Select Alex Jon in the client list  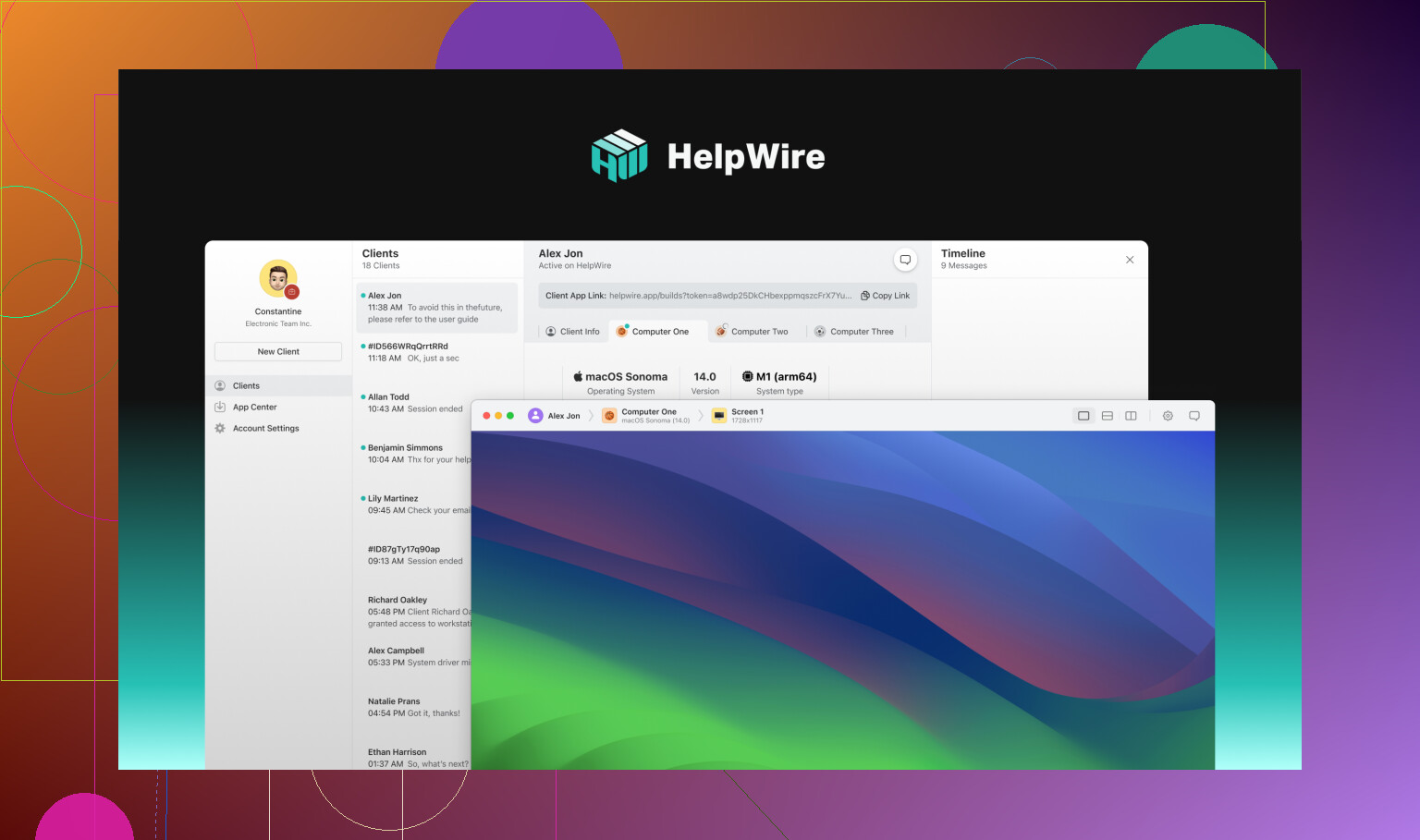(x=437, y=307)
